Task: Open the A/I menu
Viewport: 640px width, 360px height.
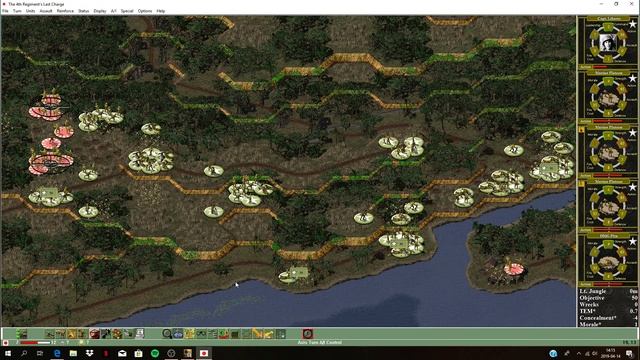Action: tap(113, 11)
